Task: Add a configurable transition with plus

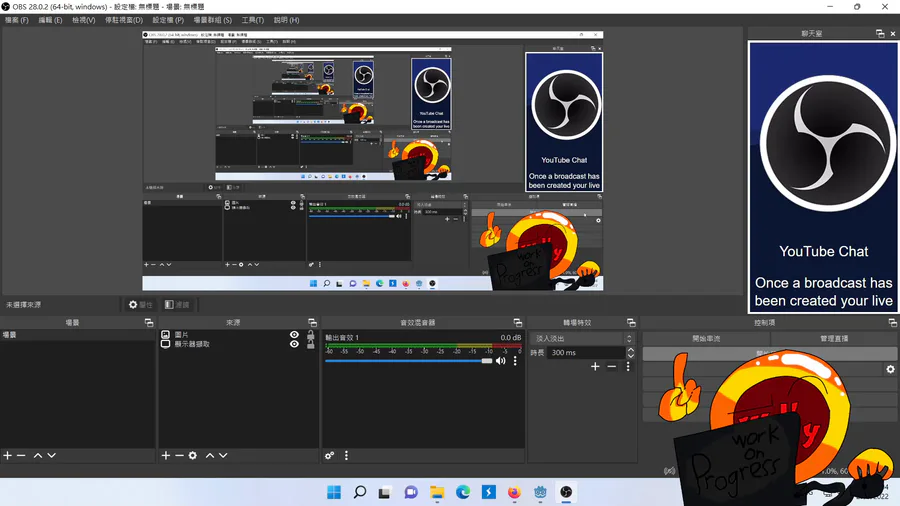Action: (x=595, y=367)
